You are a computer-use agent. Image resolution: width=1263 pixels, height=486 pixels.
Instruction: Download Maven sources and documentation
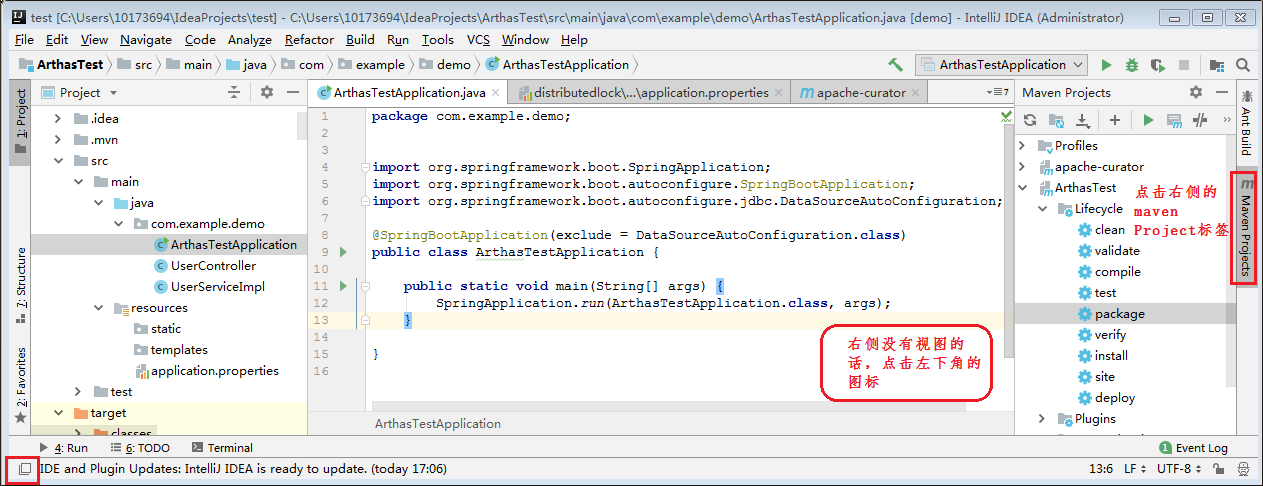1082,120
